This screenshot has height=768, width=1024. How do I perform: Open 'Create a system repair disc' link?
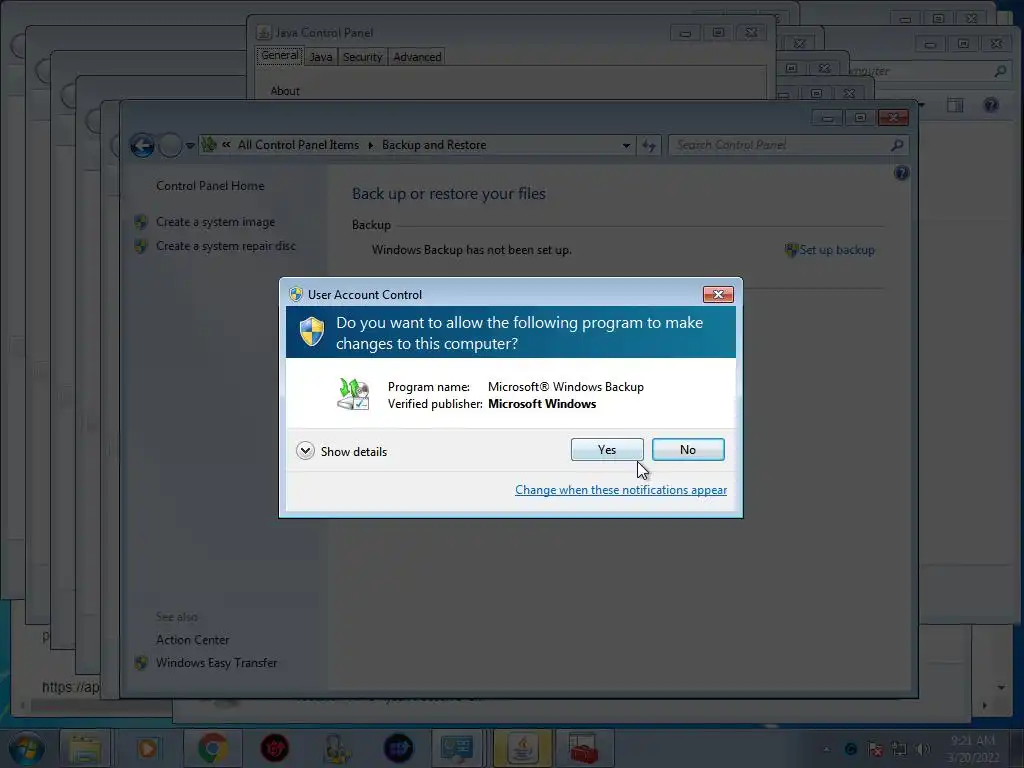(225, 246)
